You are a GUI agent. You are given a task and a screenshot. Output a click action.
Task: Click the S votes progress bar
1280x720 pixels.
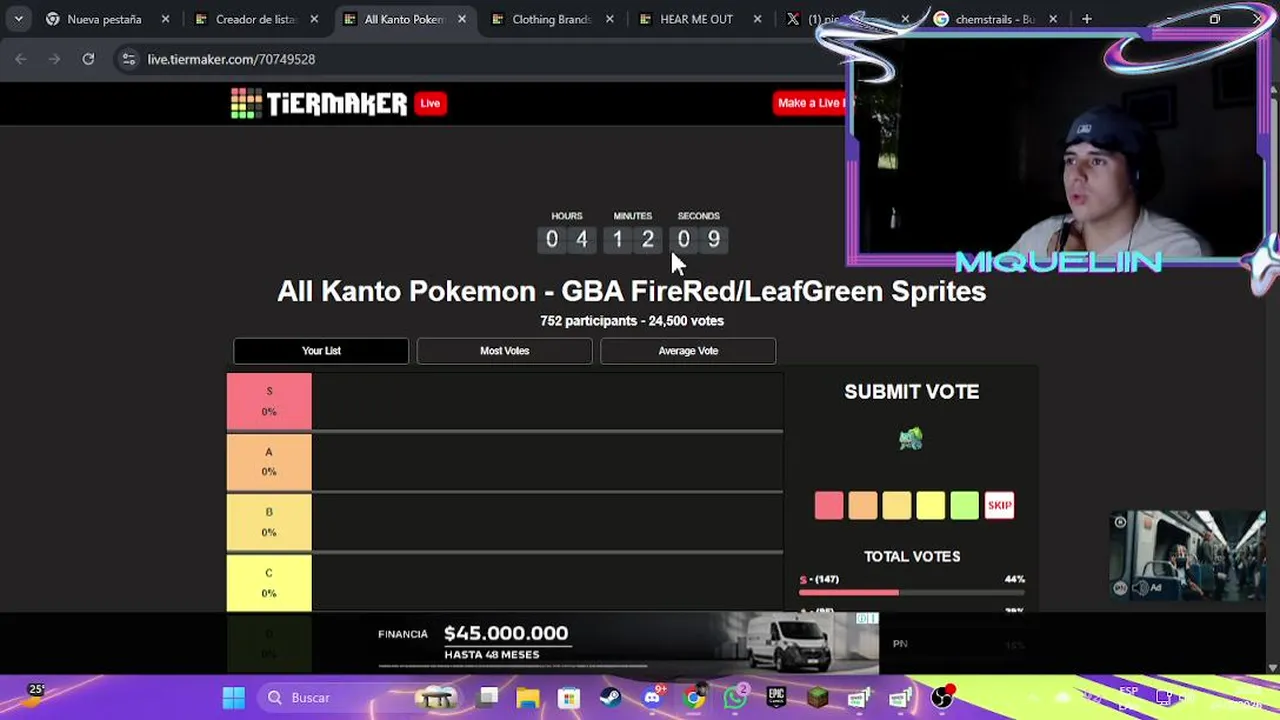click(912, 593)
